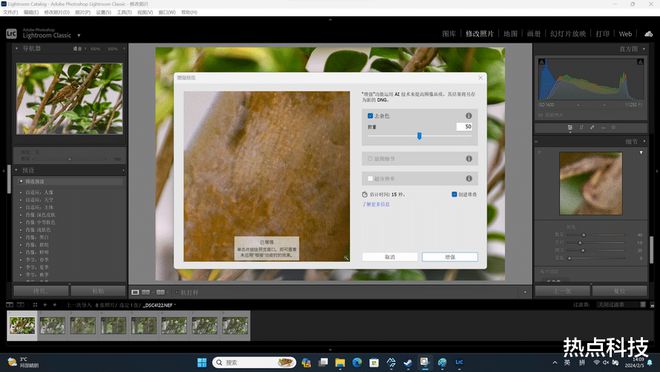Click the Denoise amount slider handle
Image resolution: width=660 pixels, height=372 pixels.
(x=419, y=136)
